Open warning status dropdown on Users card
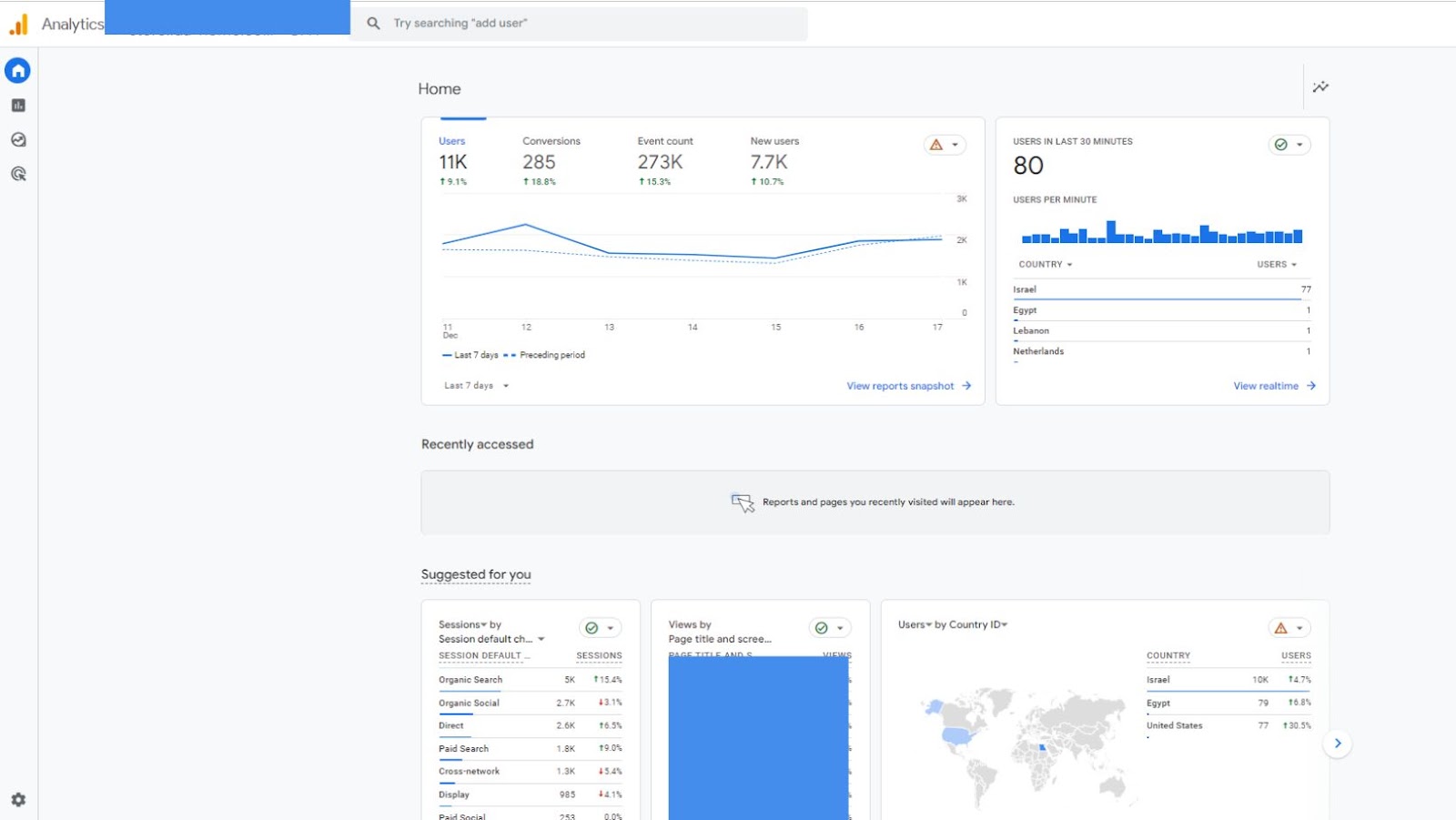Screen dimensions: 1456x820 pyautogui.click(x=945, y=145)
